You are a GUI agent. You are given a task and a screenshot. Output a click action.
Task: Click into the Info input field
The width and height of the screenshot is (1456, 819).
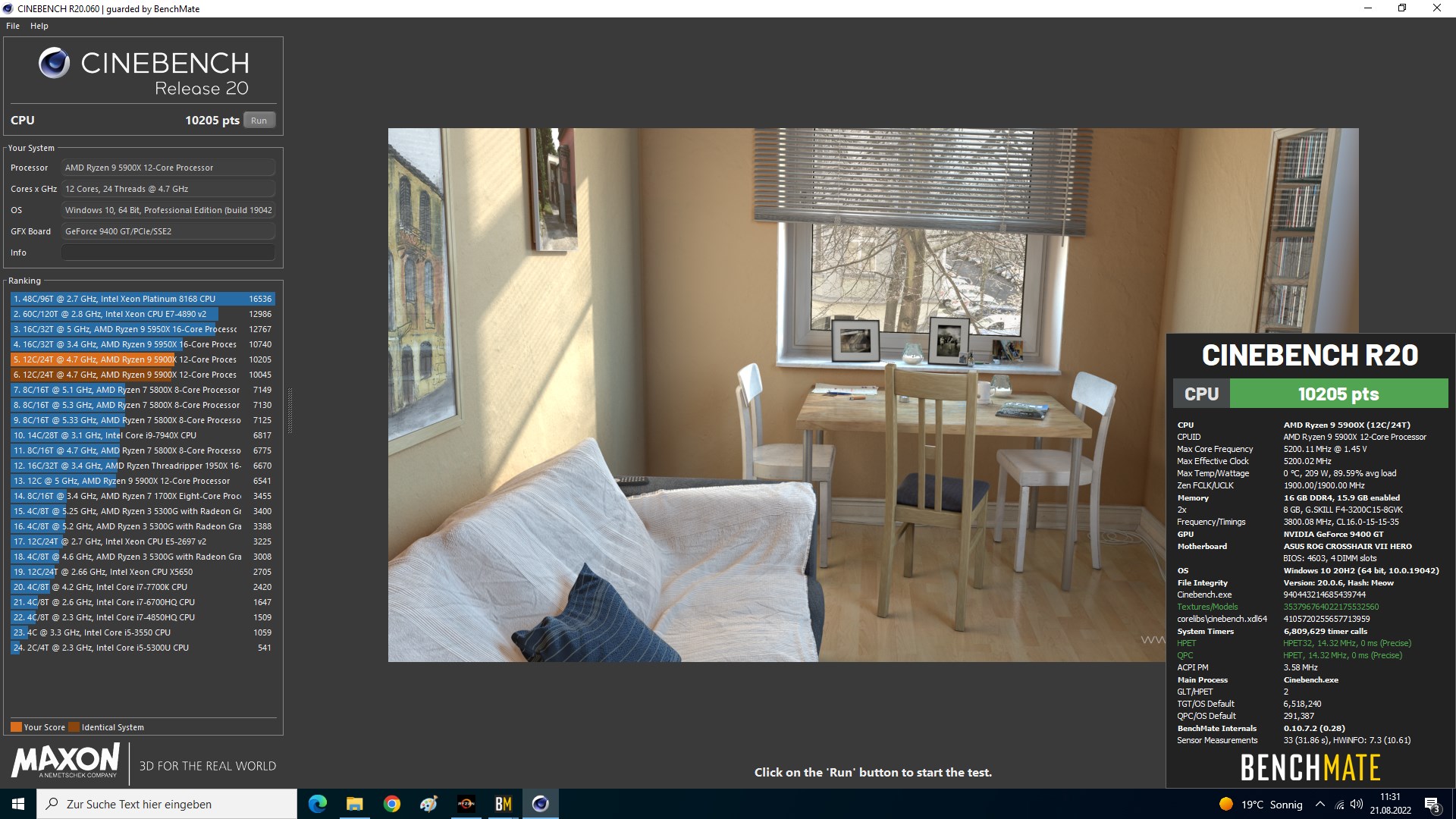pyautogui.click(x=168, y=253)
